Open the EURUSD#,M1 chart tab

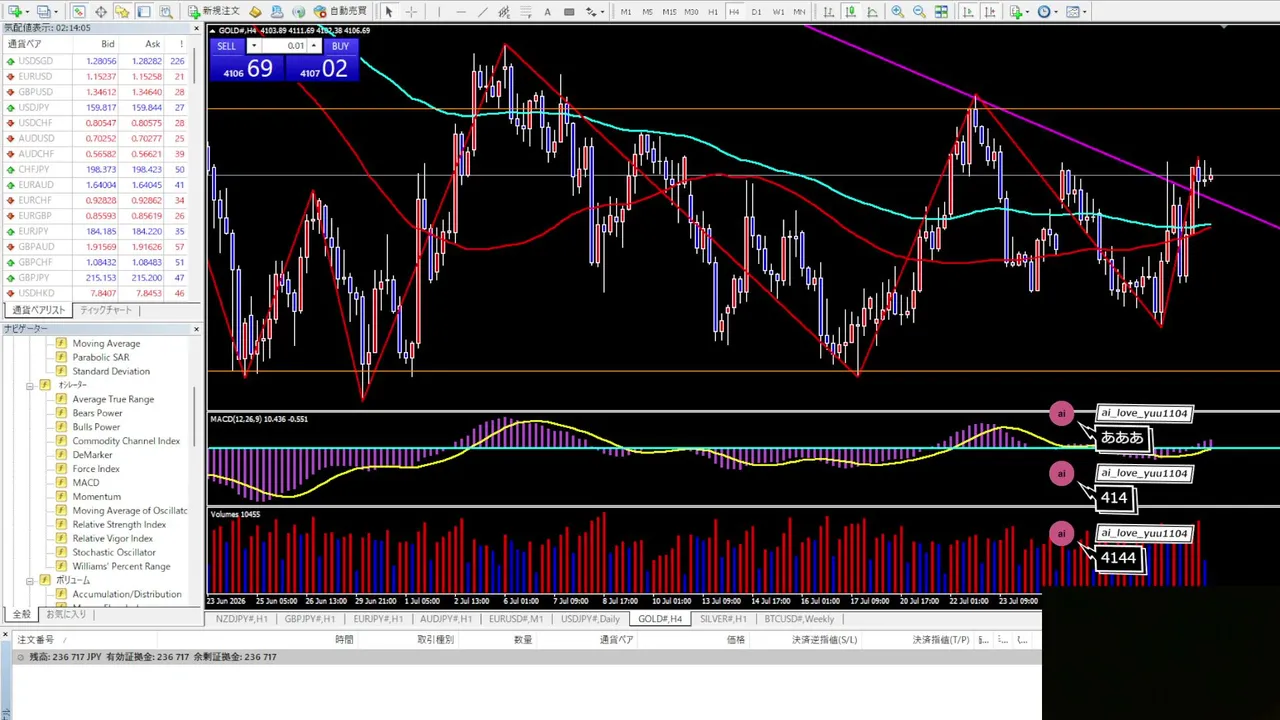point(516,619)
